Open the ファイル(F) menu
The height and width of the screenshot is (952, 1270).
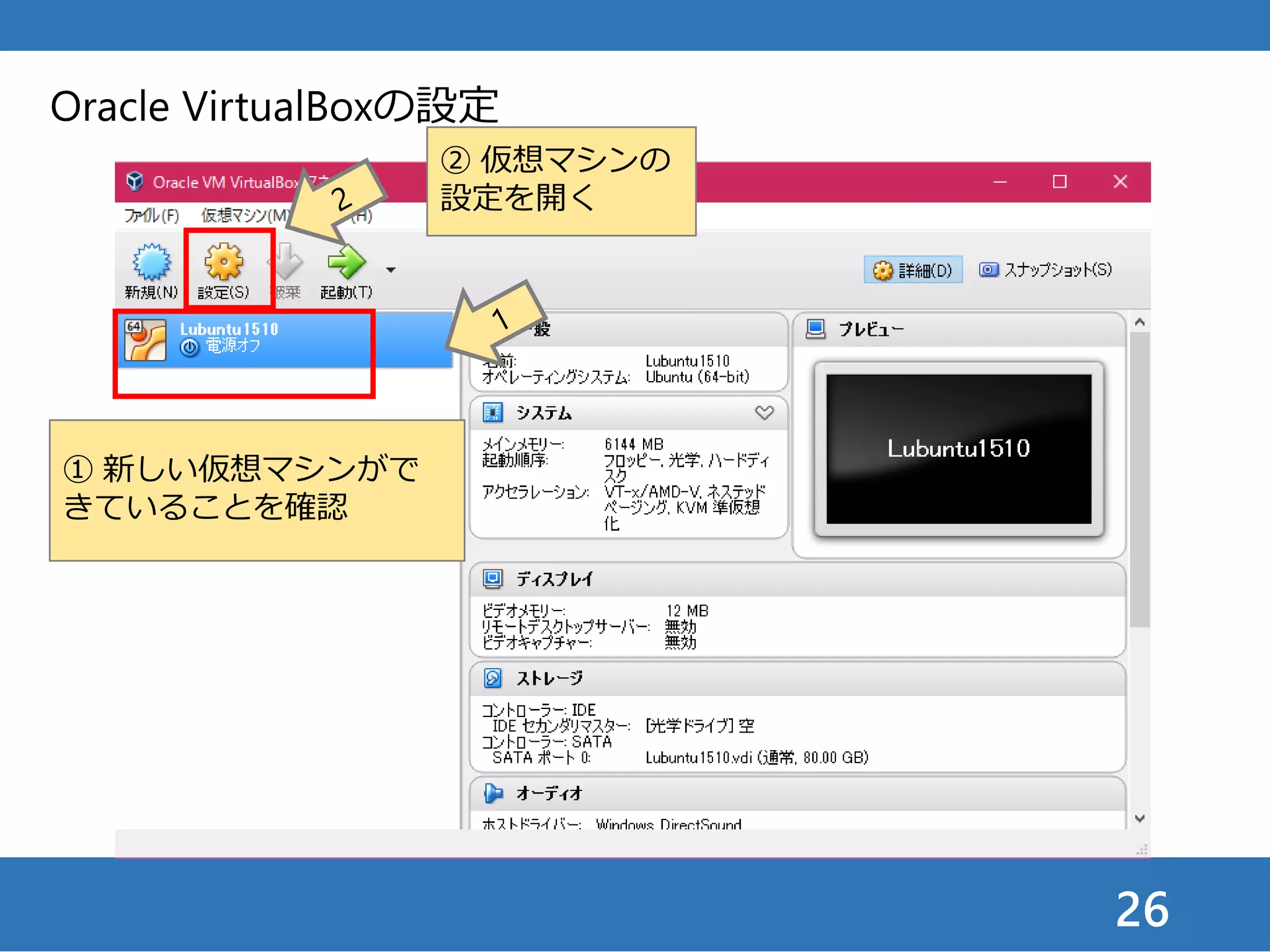point(152,216)
